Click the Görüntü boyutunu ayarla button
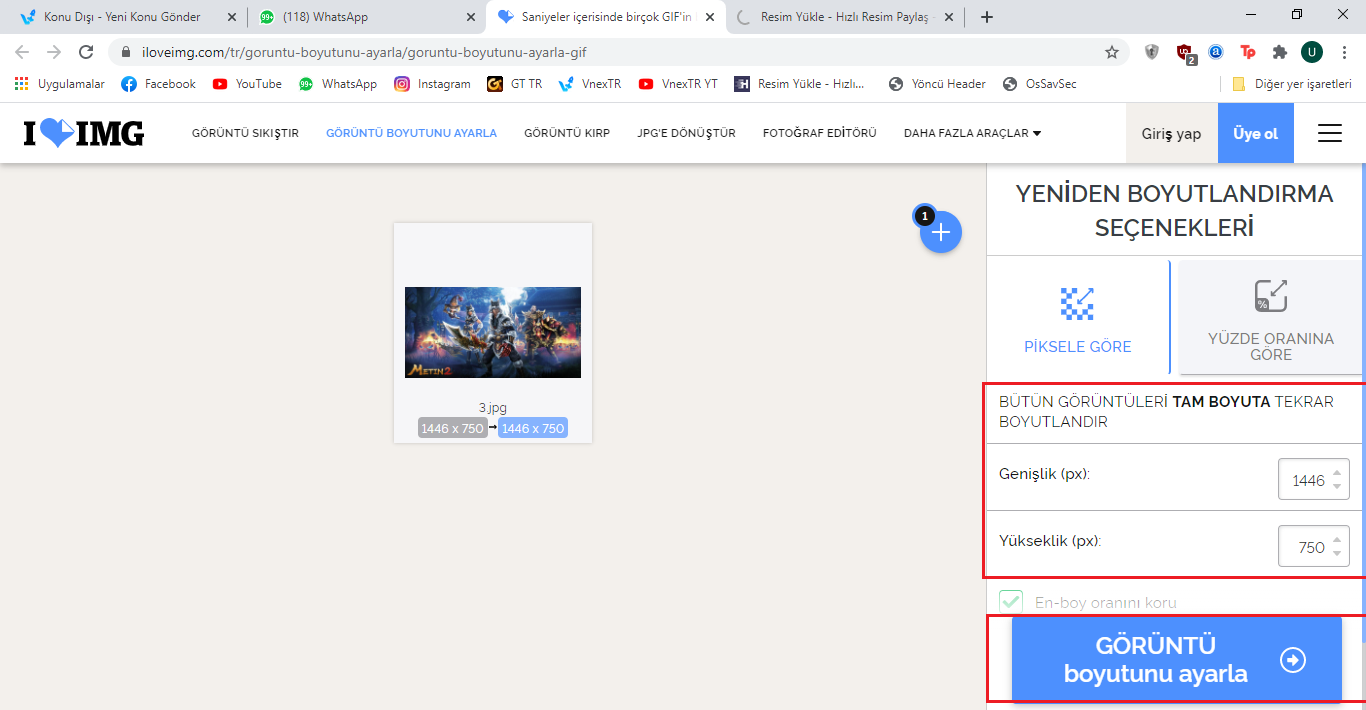 (x=1176, y=660)
